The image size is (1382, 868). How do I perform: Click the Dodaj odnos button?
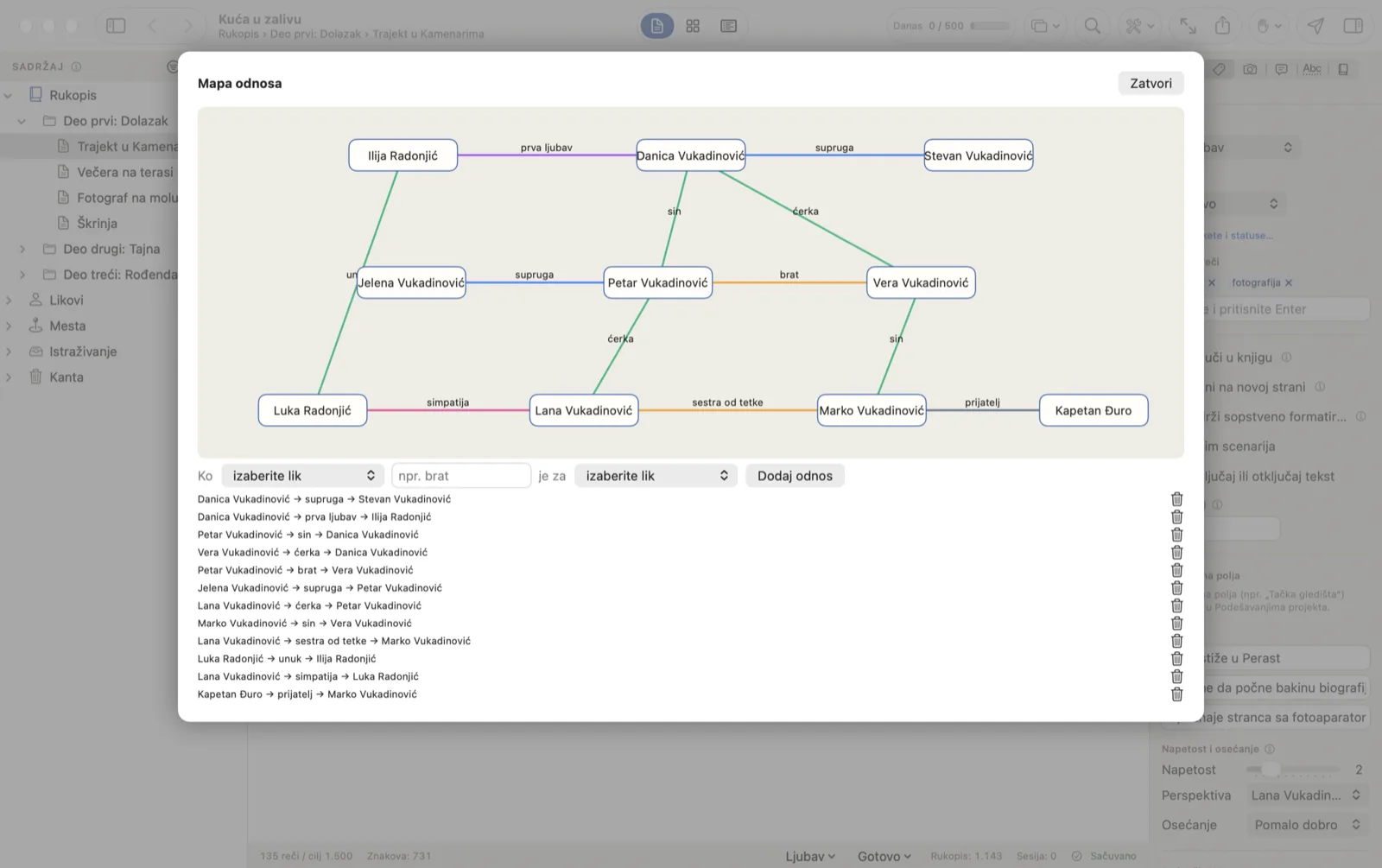point(795,476)
